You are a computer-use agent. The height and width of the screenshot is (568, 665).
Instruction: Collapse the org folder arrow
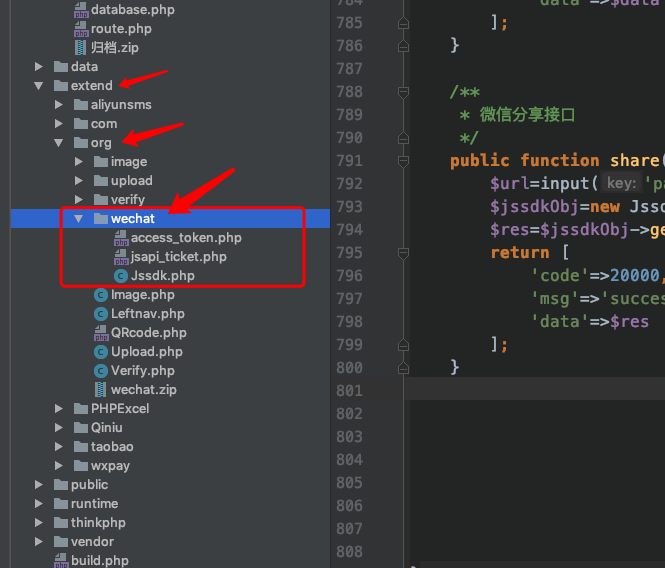59,143
